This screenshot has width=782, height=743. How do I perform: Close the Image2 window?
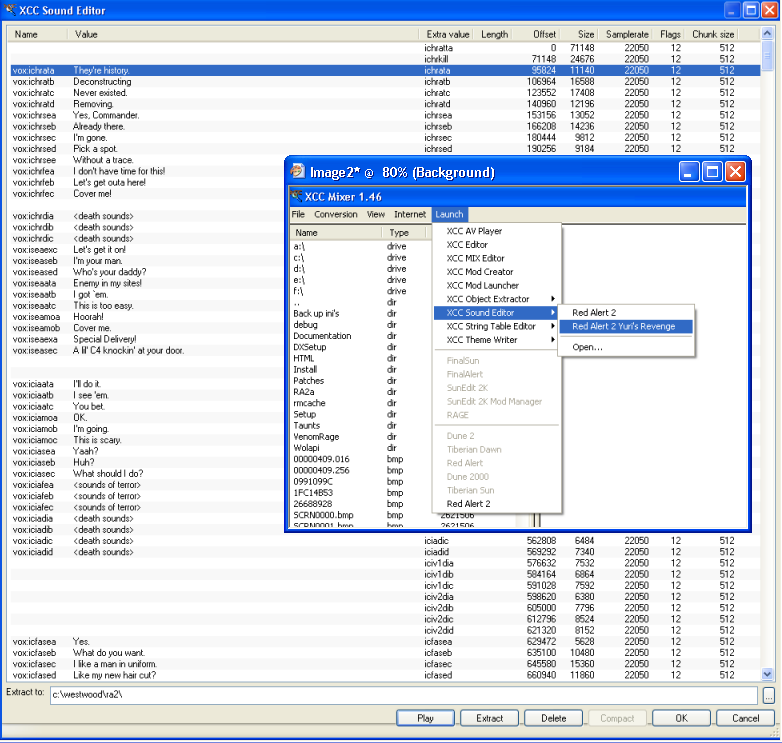pos(735,172)
